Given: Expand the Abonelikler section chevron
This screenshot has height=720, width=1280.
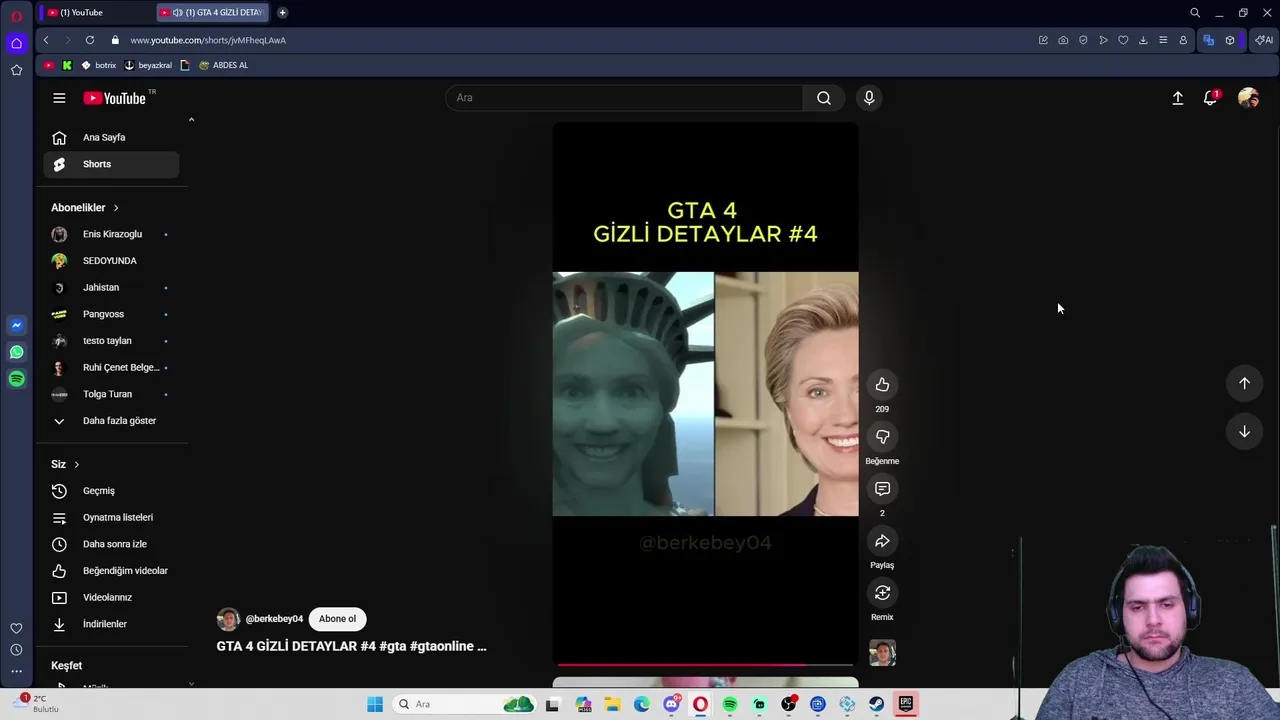Looking at the screenshot, I should point(116,208).
